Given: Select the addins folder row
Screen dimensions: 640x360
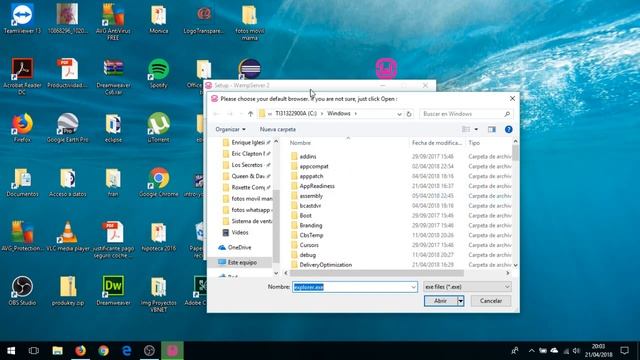Looking at the screenshot, I should (x=308, y=157).
